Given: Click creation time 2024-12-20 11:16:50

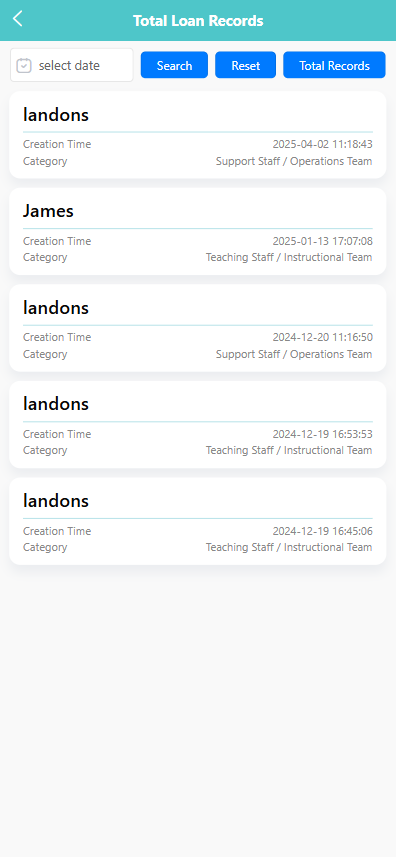Looking at the screenshot, I should pyautogui.click(x=323, y=337).
